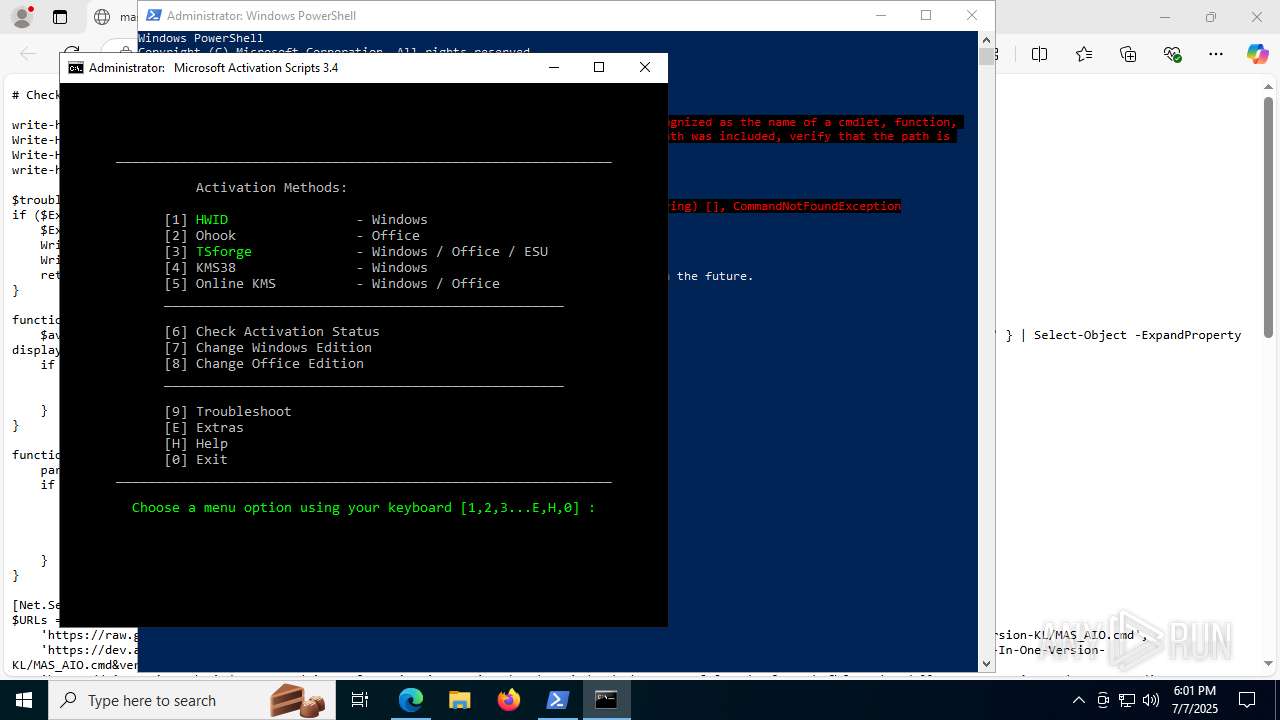Click the Edge profile avatar icon
The width and height of the screenshot is (1280, 720).
coord(21,17)
